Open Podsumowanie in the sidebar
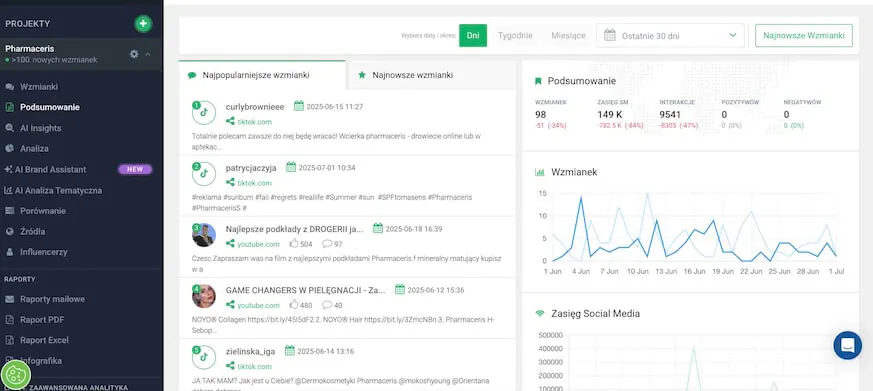The height and width of the screenshot is (391, 873). (x=50, y=107)
